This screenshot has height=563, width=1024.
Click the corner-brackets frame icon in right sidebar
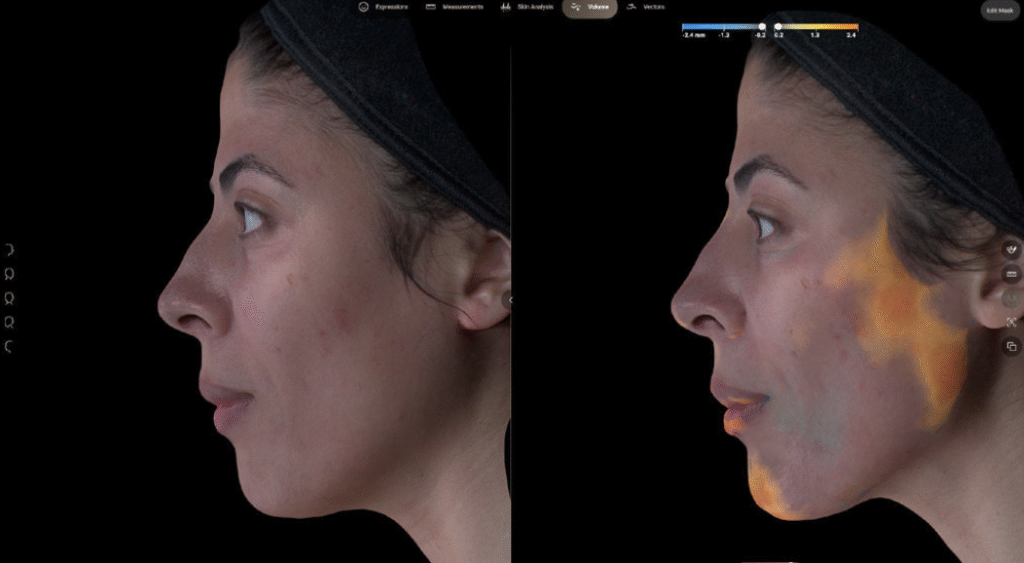pos(1012,322)
